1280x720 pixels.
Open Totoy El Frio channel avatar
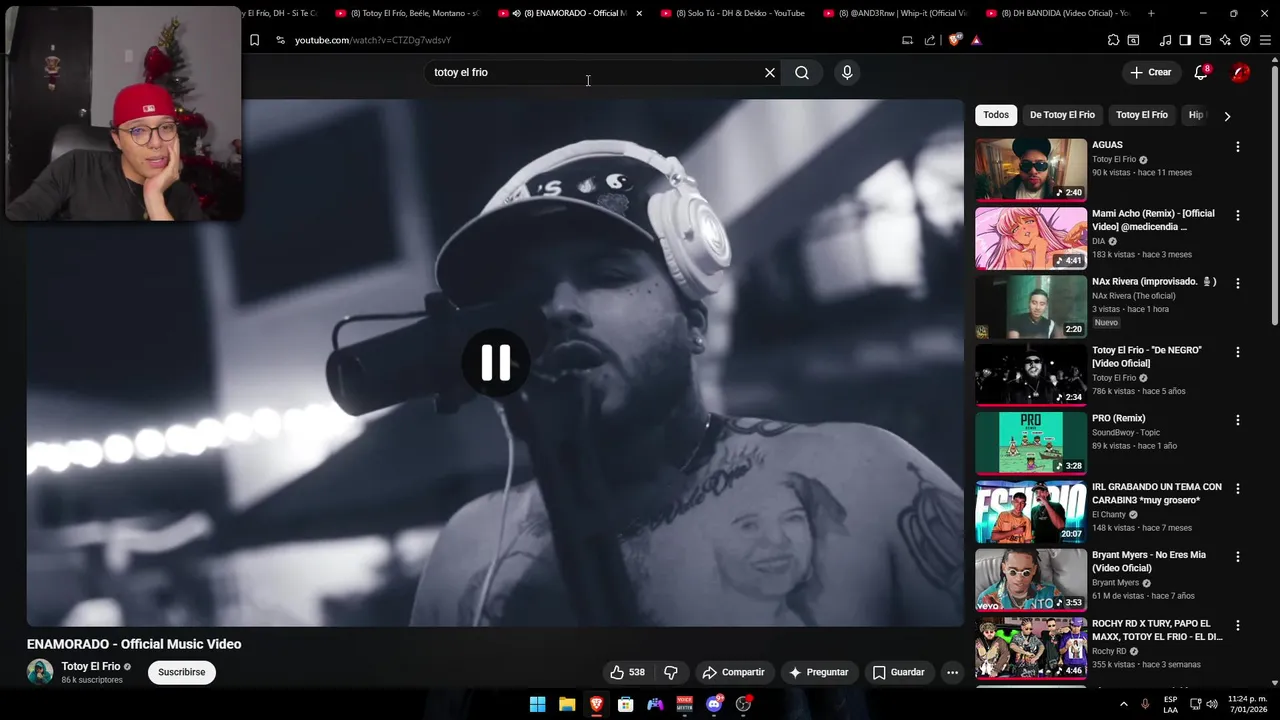tap(40, 672)
